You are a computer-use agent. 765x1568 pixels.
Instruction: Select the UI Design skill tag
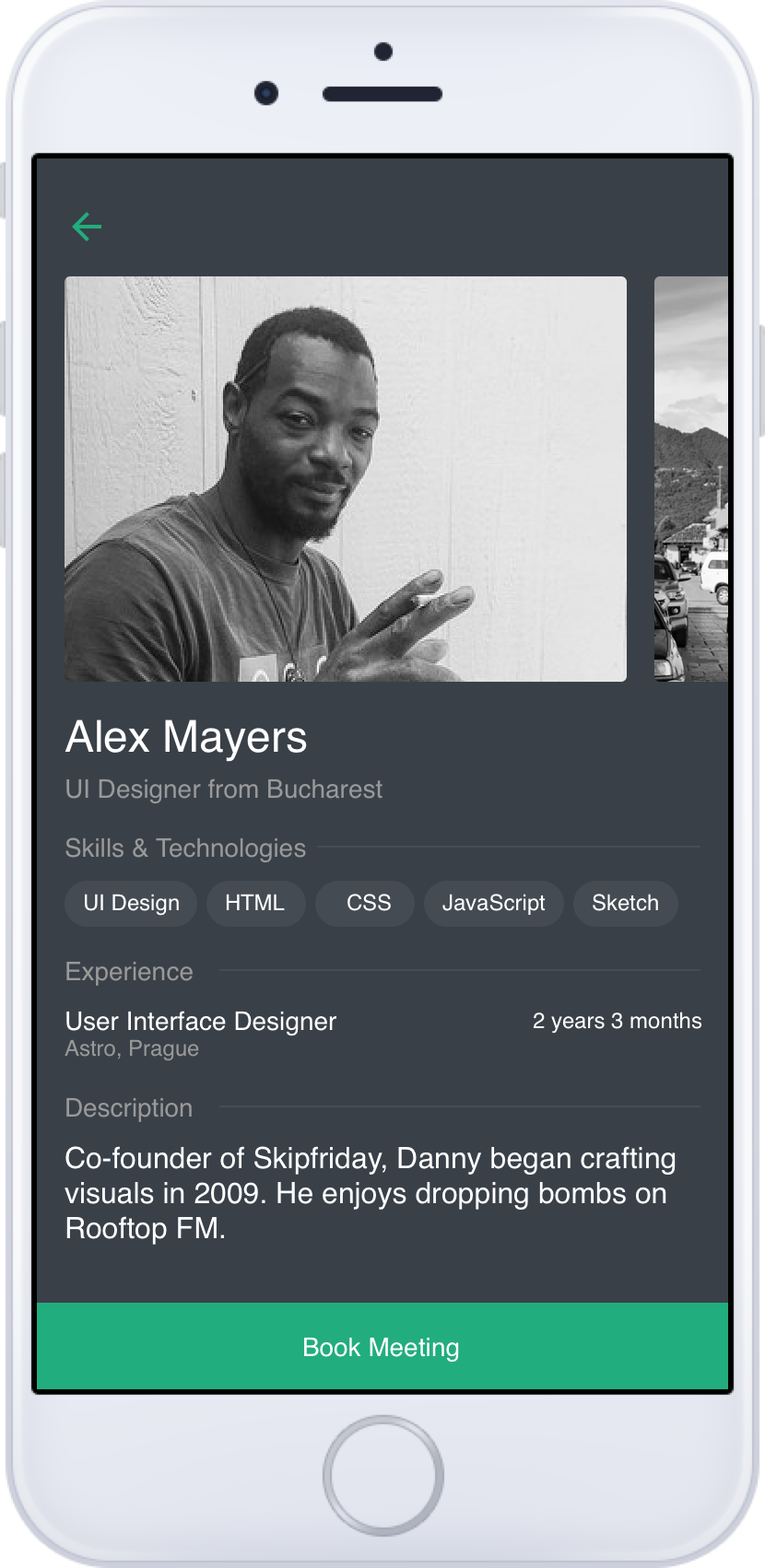pyautogui.click(x=131, y=903)
